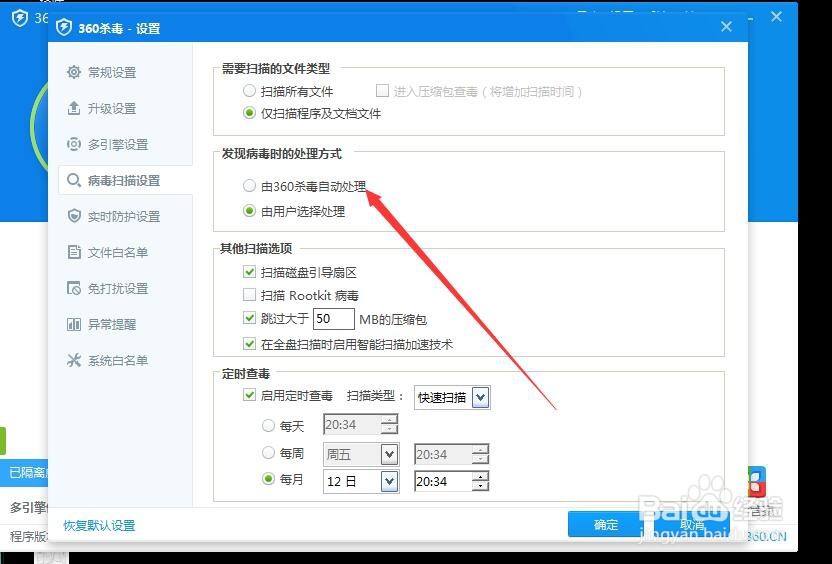This screenshot has height=564, width=832.
Task: Select 由用户选择处理 radio option
Action: click(x=249, y=211)
